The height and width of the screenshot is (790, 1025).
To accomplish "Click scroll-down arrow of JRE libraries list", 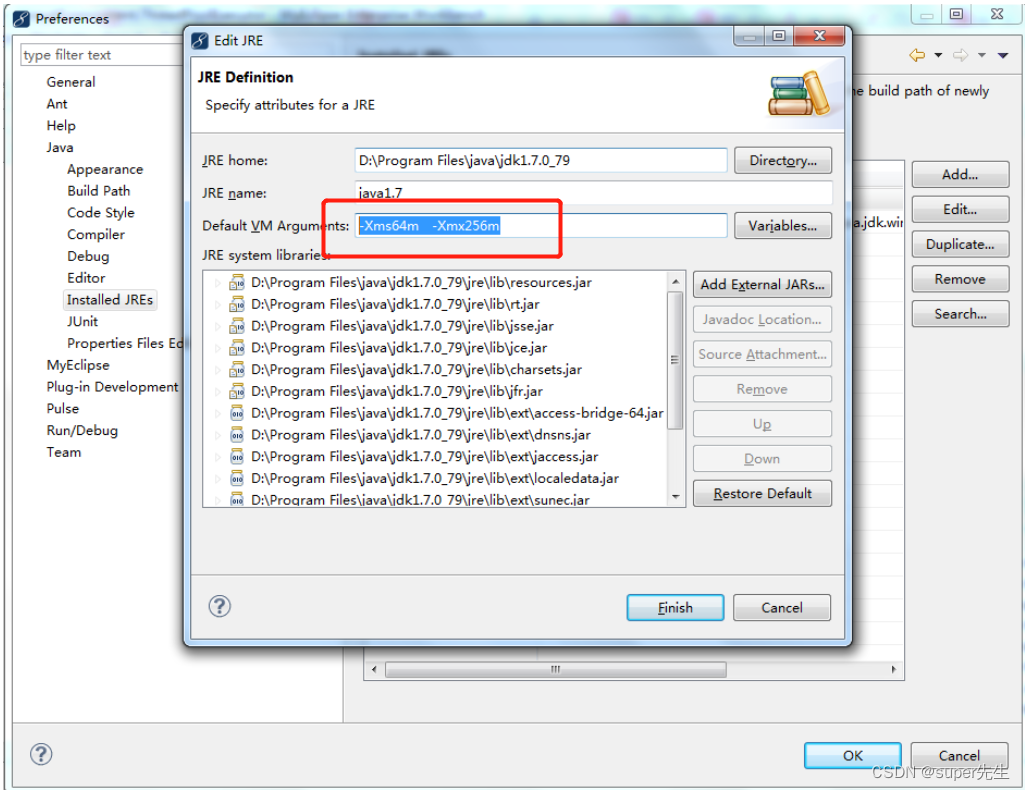I will tap(675, 497).
